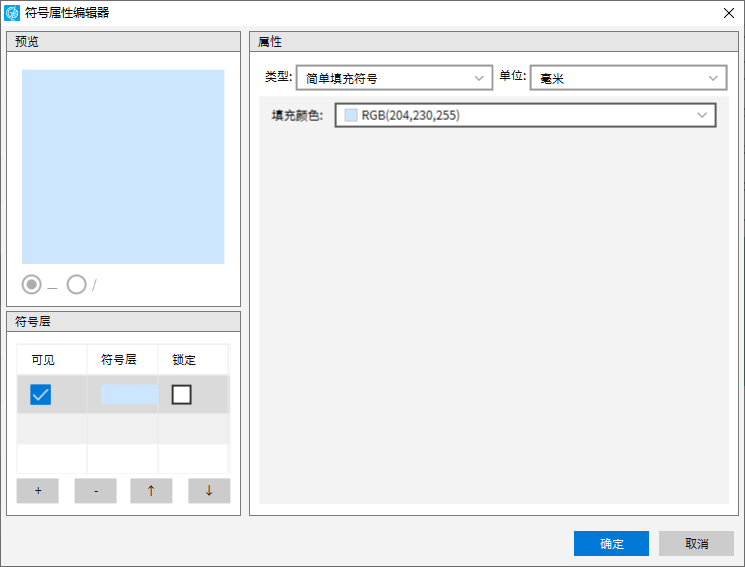Viewport: 745px width, 567px height.
Task: Open the 填充颜色 RGB color dropdown
Action: point(525,115)
